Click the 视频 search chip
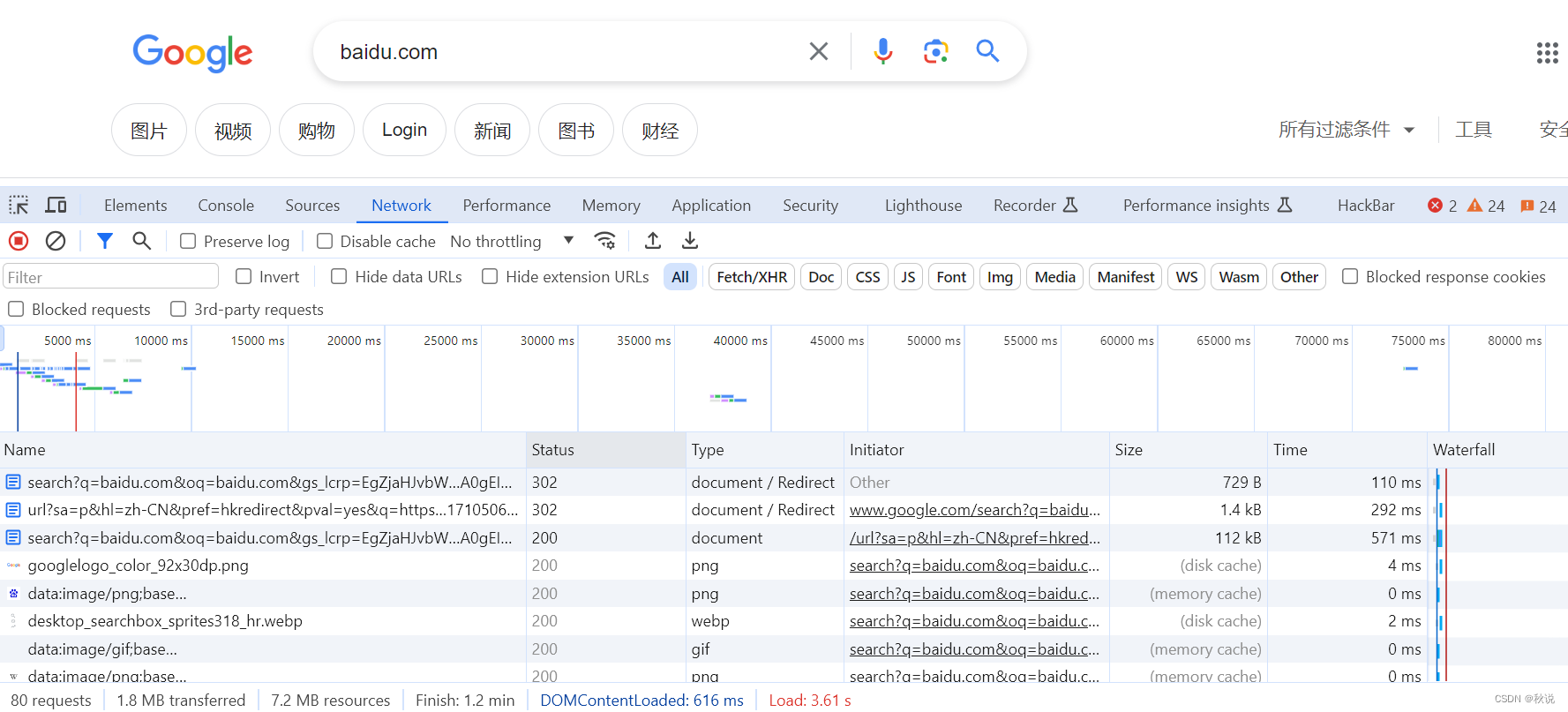 (x=233, y=131)
